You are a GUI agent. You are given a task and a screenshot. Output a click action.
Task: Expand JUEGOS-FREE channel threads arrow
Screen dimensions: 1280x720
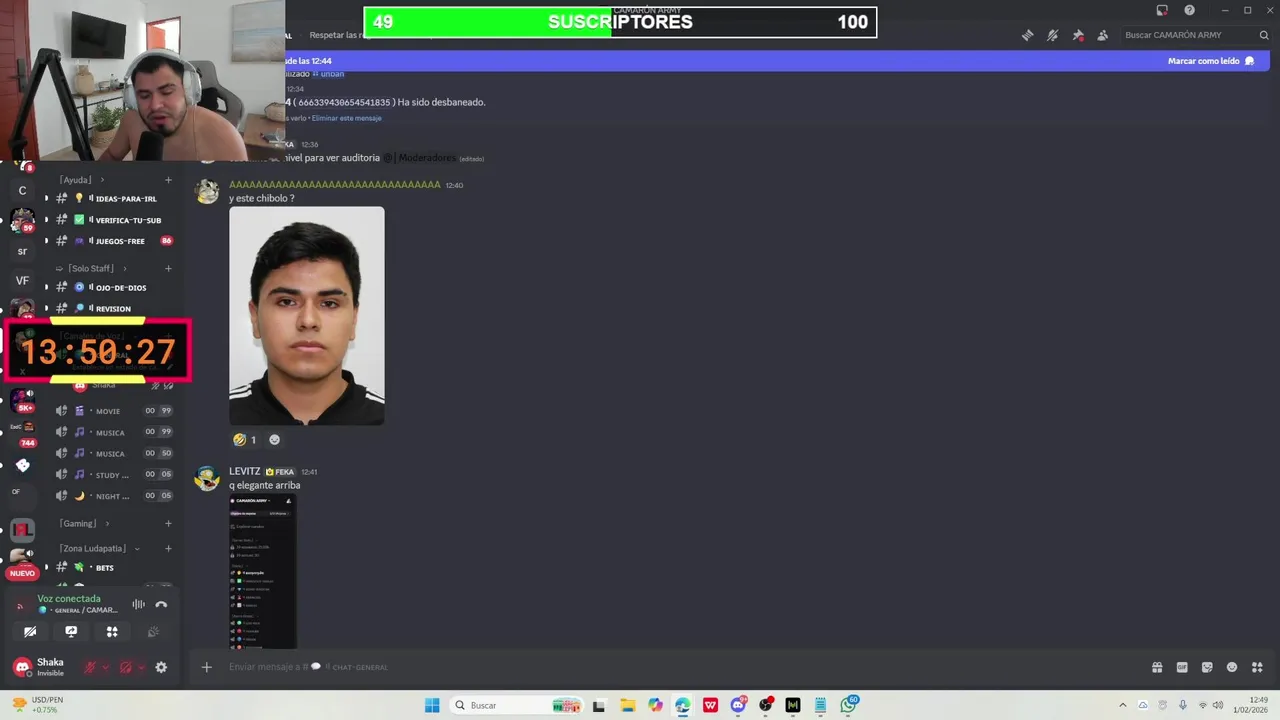coord(46,241)
